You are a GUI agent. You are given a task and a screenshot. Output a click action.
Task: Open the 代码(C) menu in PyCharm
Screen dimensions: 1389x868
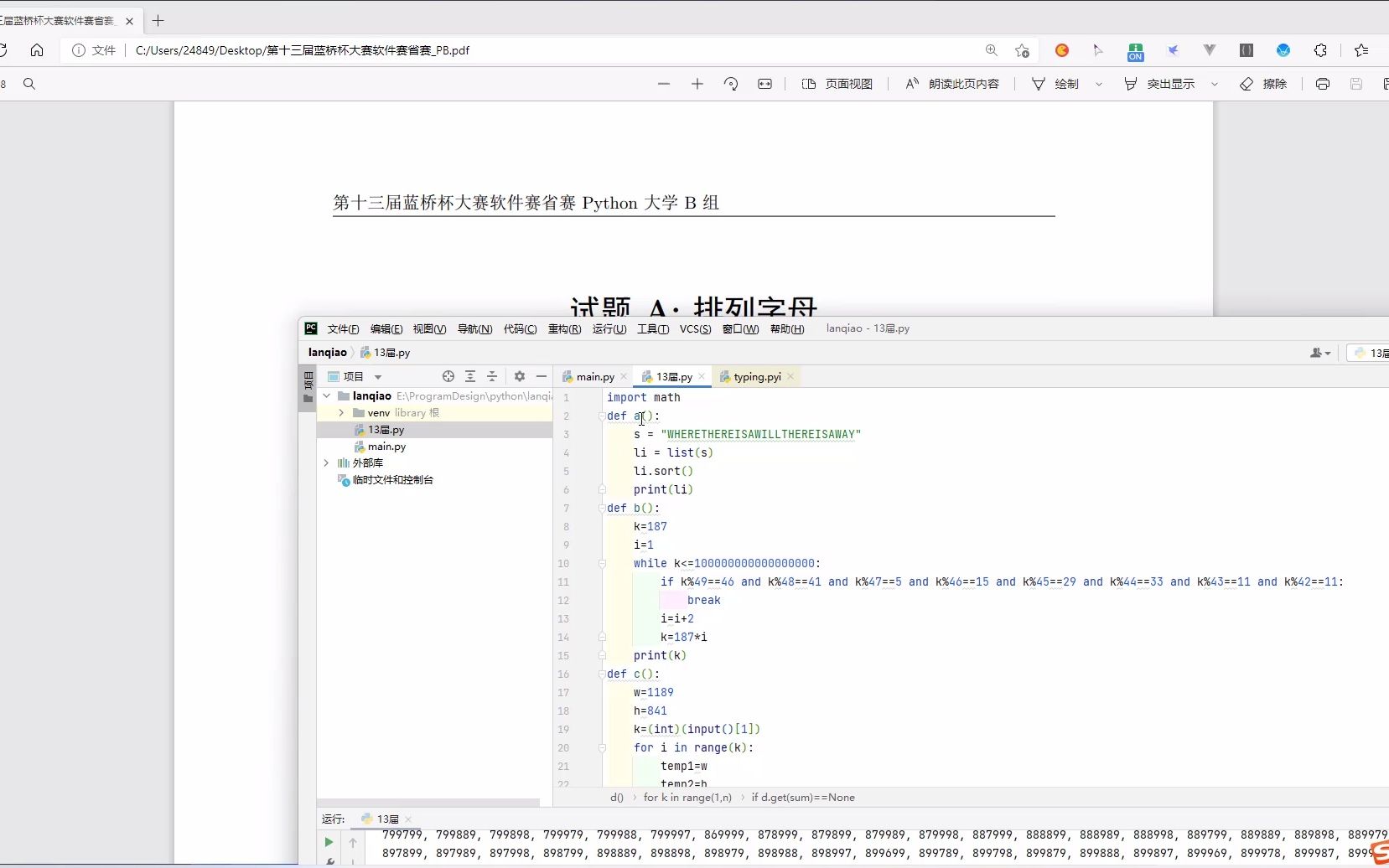(520, 328)
